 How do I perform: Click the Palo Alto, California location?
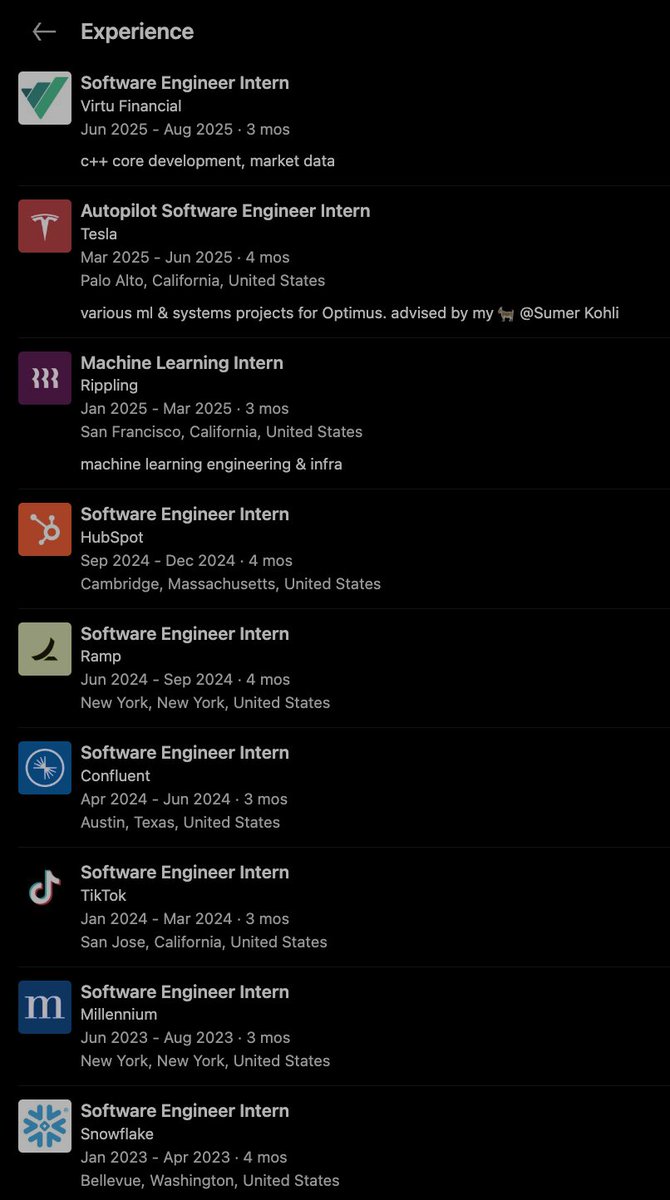pos(203,280)
